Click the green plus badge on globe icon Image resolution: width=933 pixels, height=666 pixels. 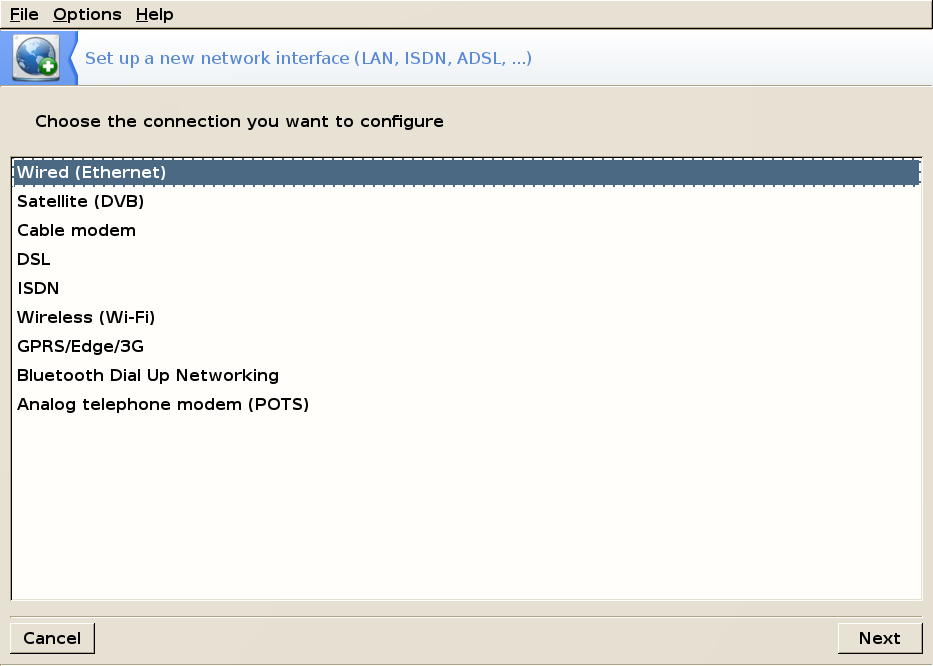[x=48, y=67]
